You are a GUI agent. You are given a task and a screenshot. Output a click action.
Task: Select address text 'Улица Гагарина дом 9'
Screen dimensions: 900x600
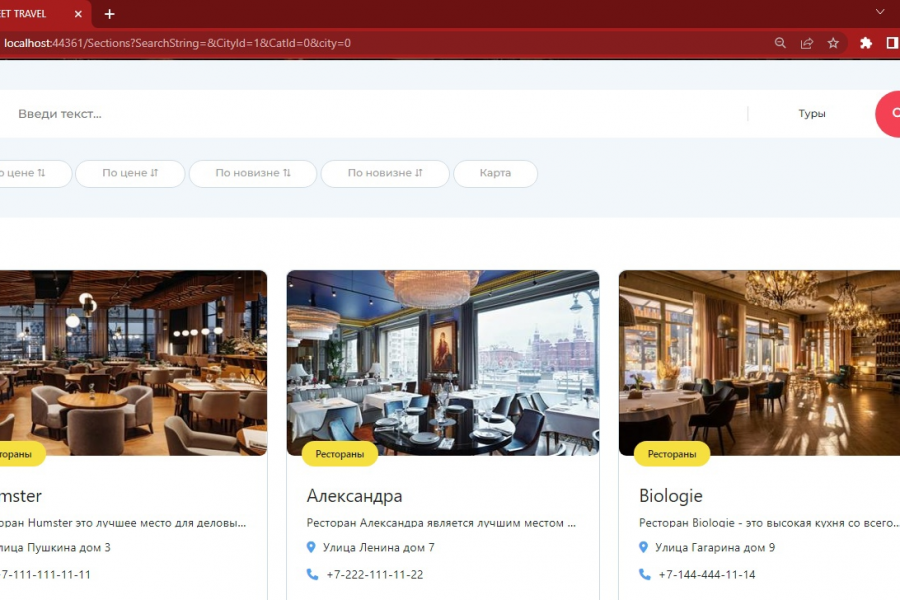click(715, 548)
